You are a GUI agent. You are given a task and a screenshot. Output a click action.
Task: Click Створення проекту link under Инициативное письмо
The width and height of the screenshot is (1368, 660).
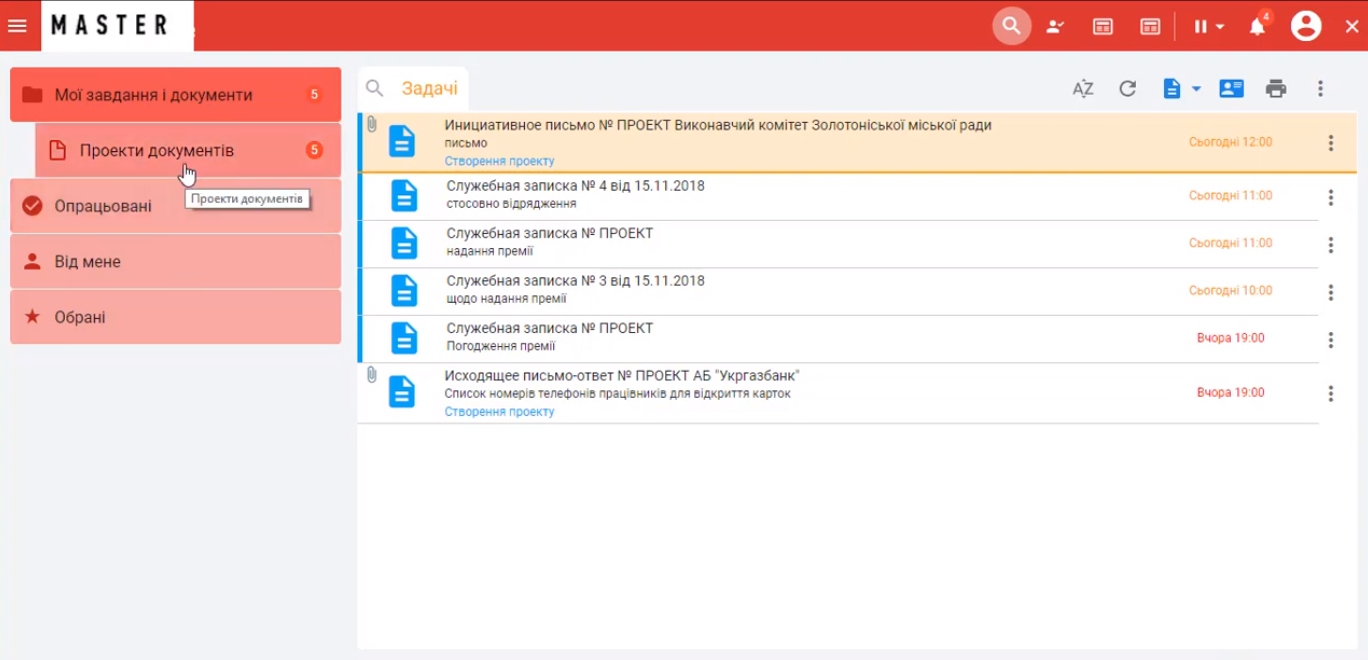499,161
